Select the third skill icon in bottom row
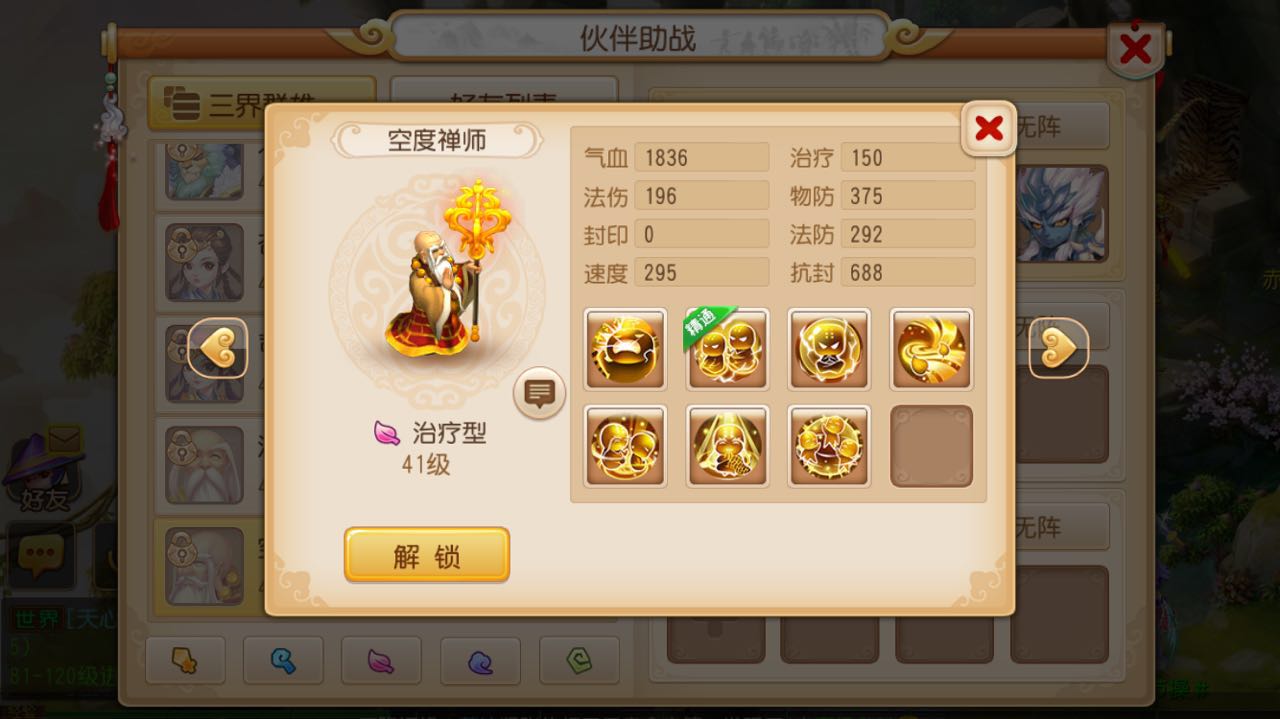Screen dimensions: 1280x719 pyautogui.click(x=829, y=446)
